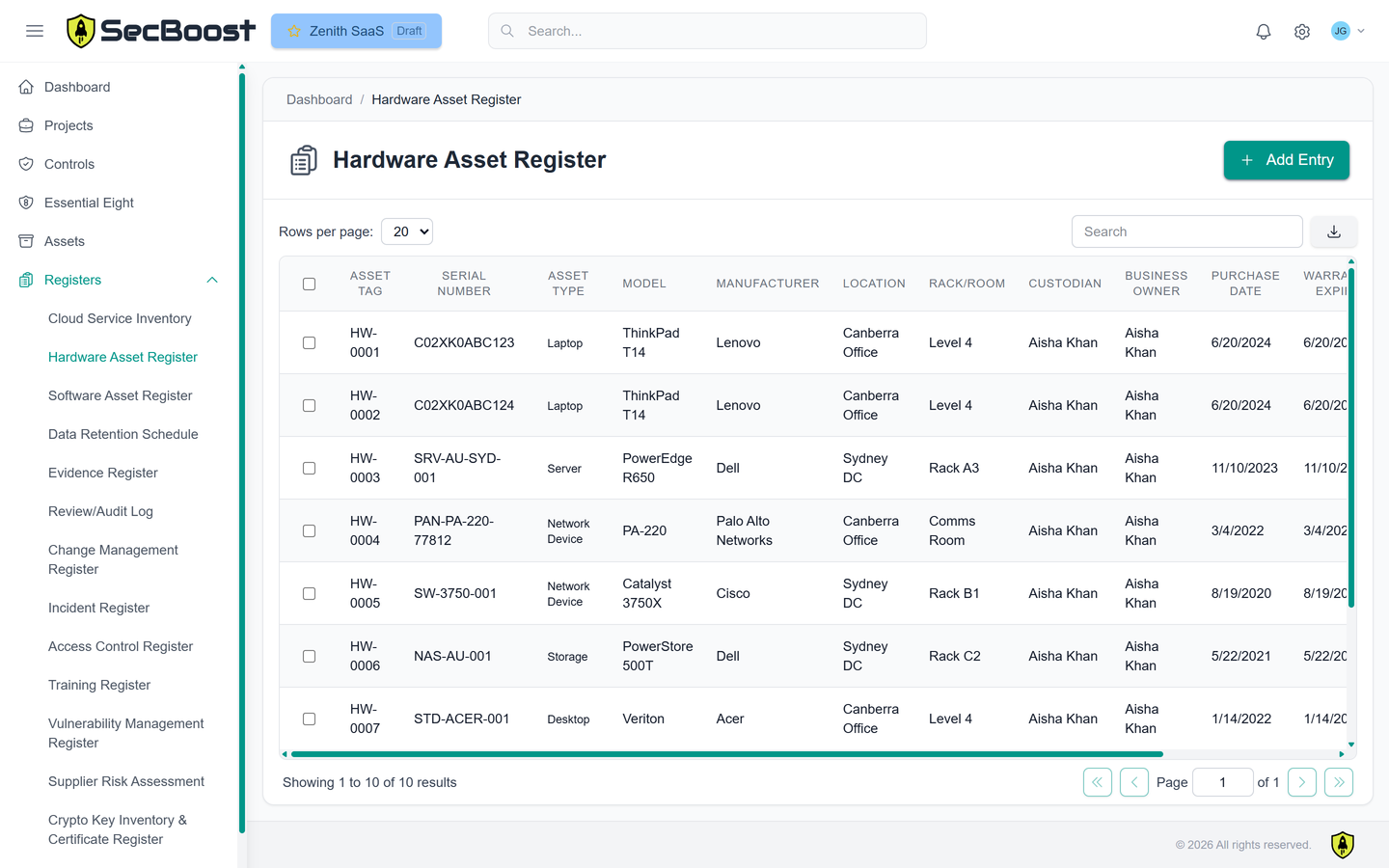The image size is (1389, 868).
Task: Open the Incident Register menu item
Action: coord(98,608)
